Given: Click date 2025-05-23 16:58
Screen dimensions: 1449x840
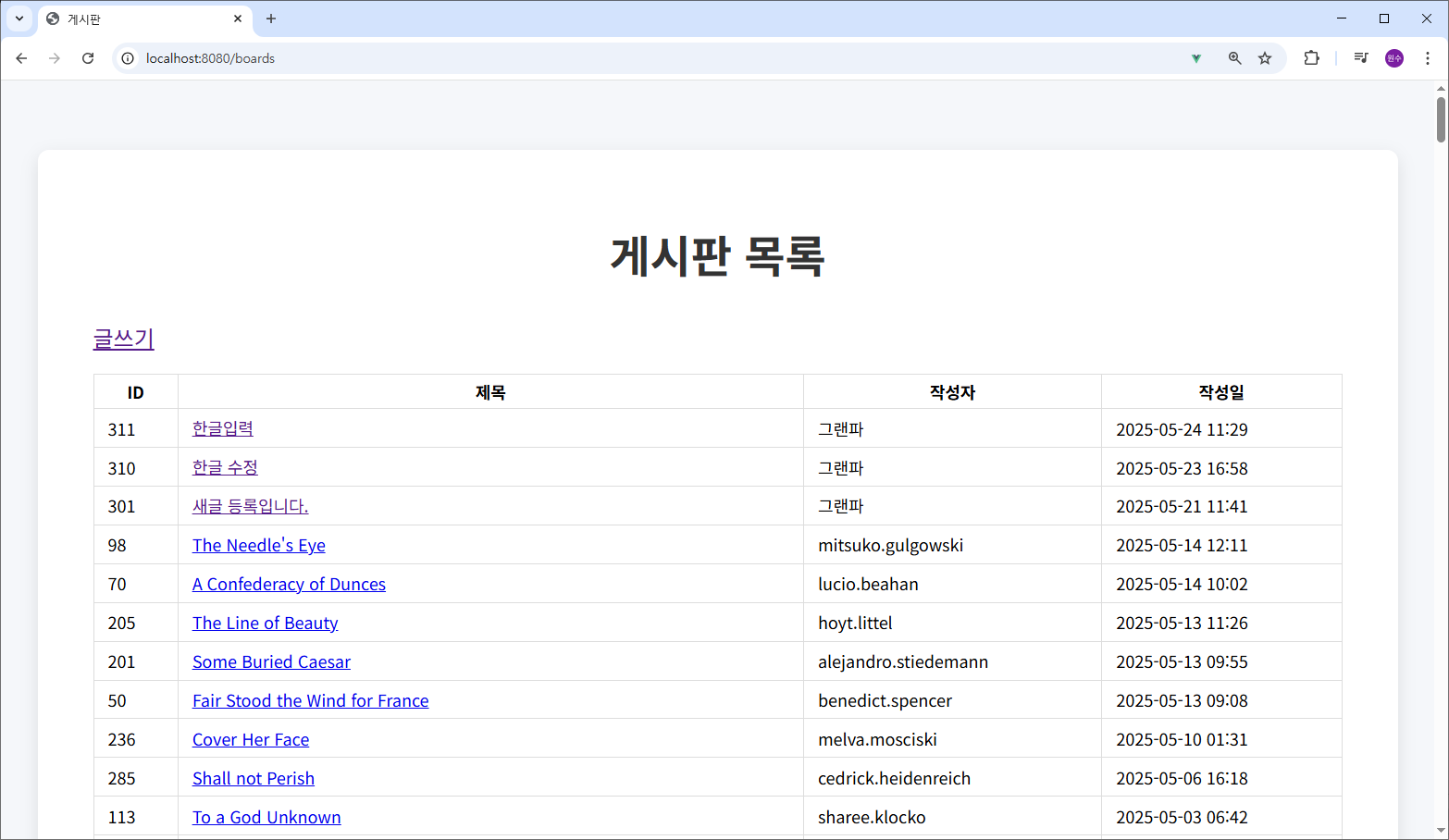Looking at the screenshot, I should 1182,468.
